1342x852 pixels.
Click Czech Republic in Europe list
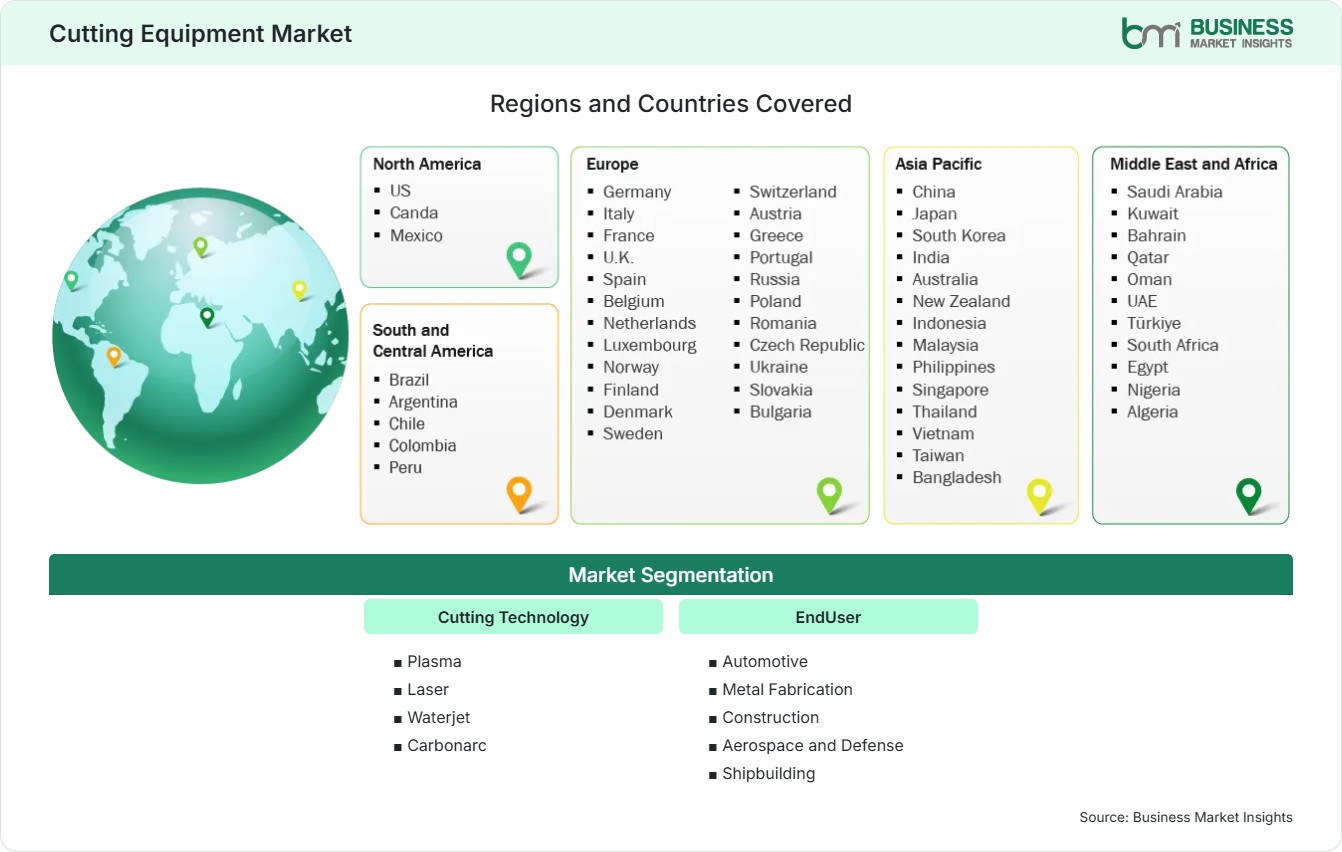coord(807,346)
